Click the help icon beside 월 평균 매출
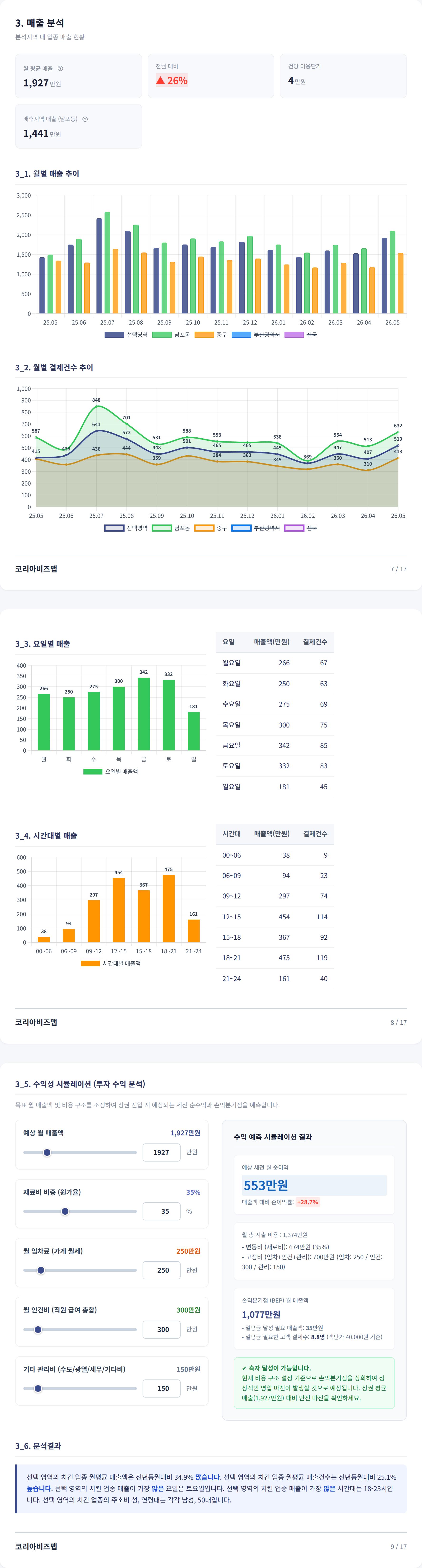Image resolution: width=422 pixels, height=1568 pixels. 60,68
